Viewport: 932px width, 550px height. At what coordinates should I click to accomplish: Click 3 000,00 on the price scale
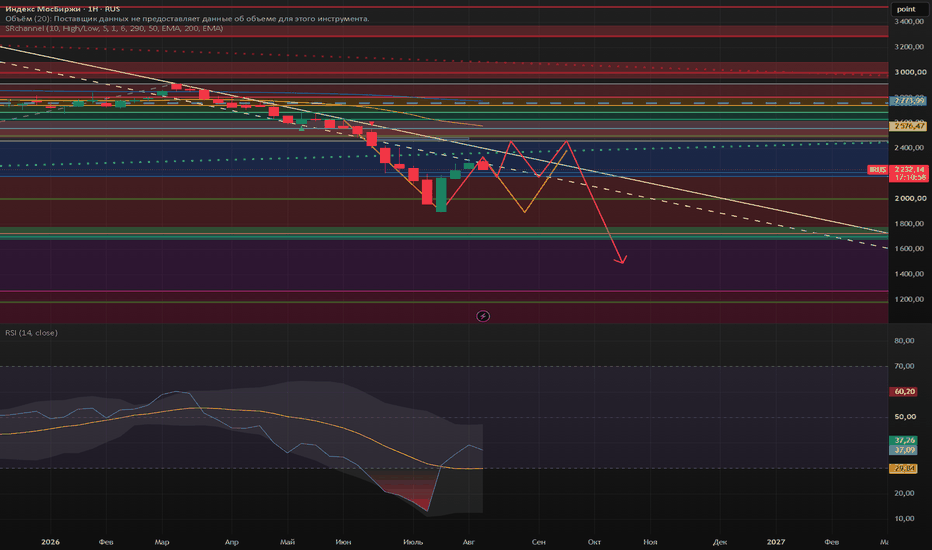click(909, 72)
